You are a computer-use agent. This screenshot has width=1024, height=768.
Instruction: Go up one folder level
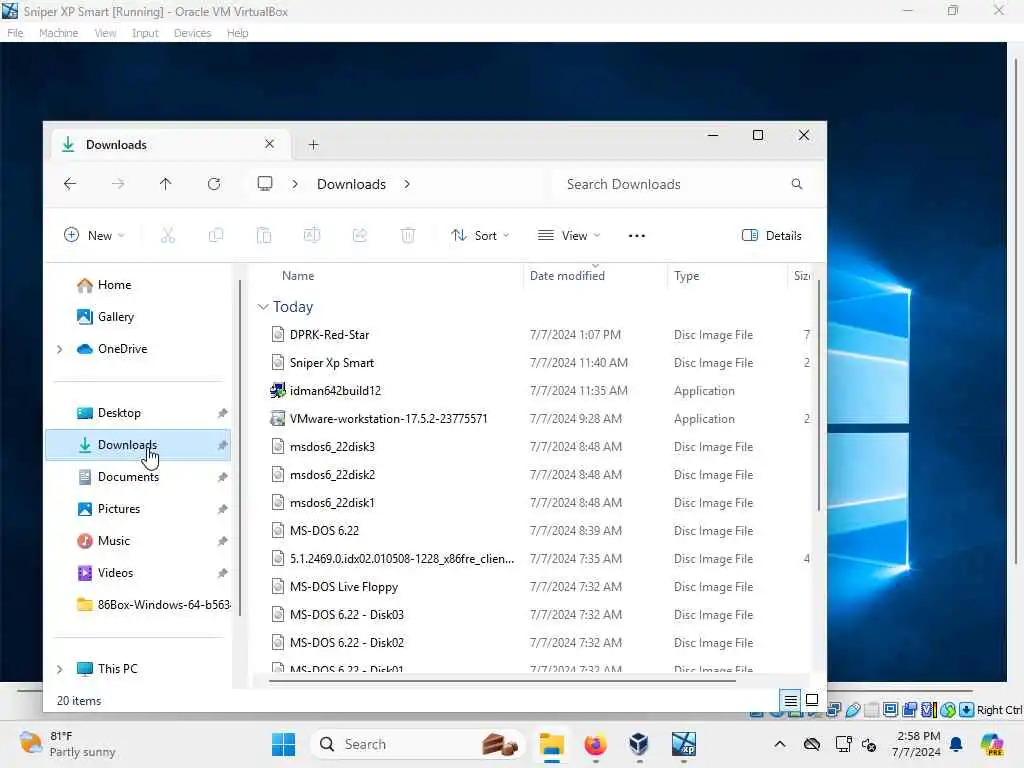pyautogui.click(x=165, y=184)
